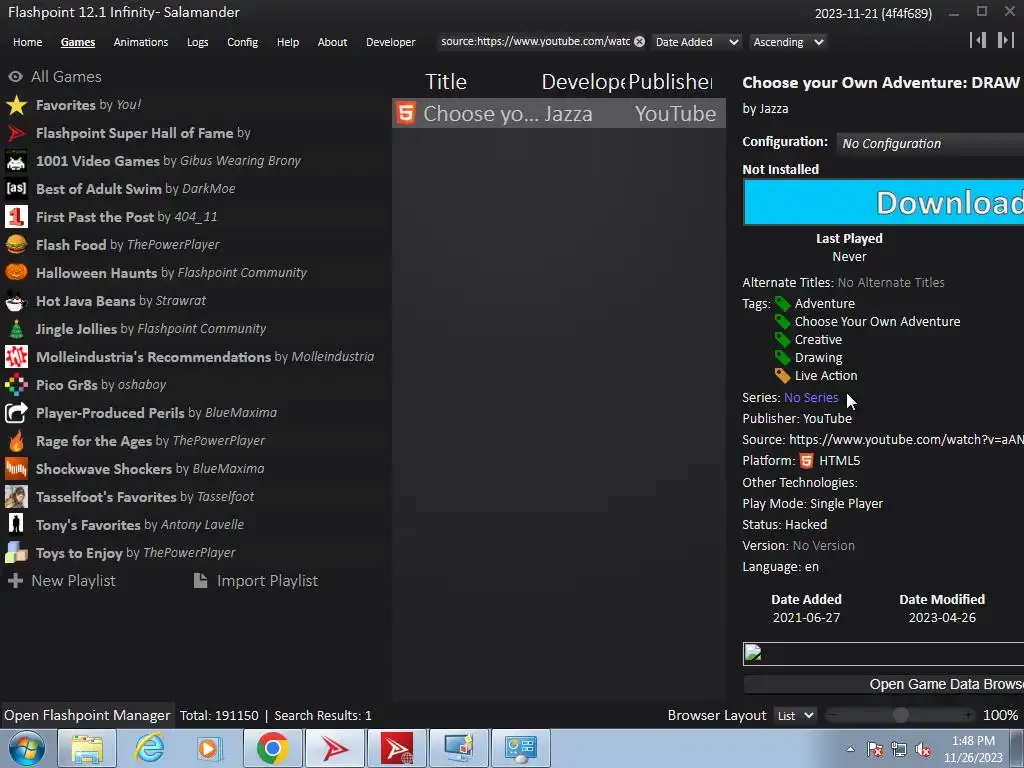1024x768 pixels.
Task: Click the Molleindustria's Recommendations icon
Action: click(16, 357)
